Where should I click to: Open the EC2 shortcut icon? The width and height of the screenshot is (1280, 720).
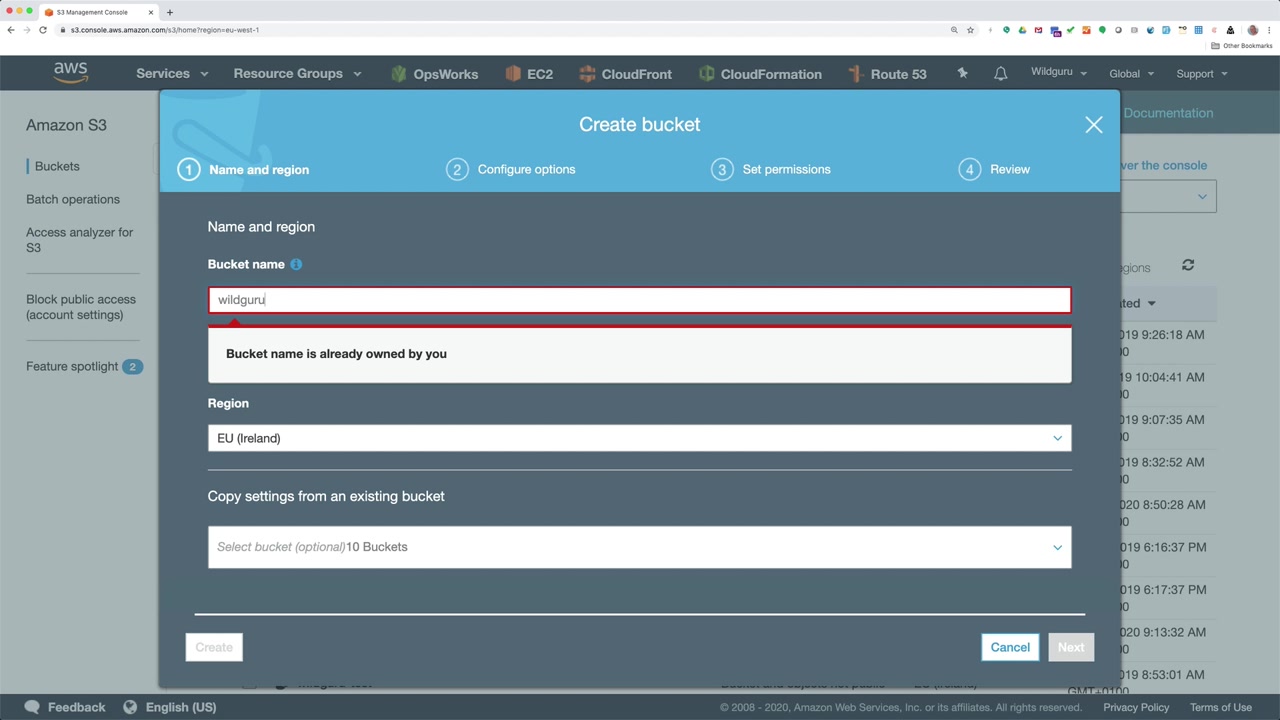pyautogui.click(x=513, y=74)
